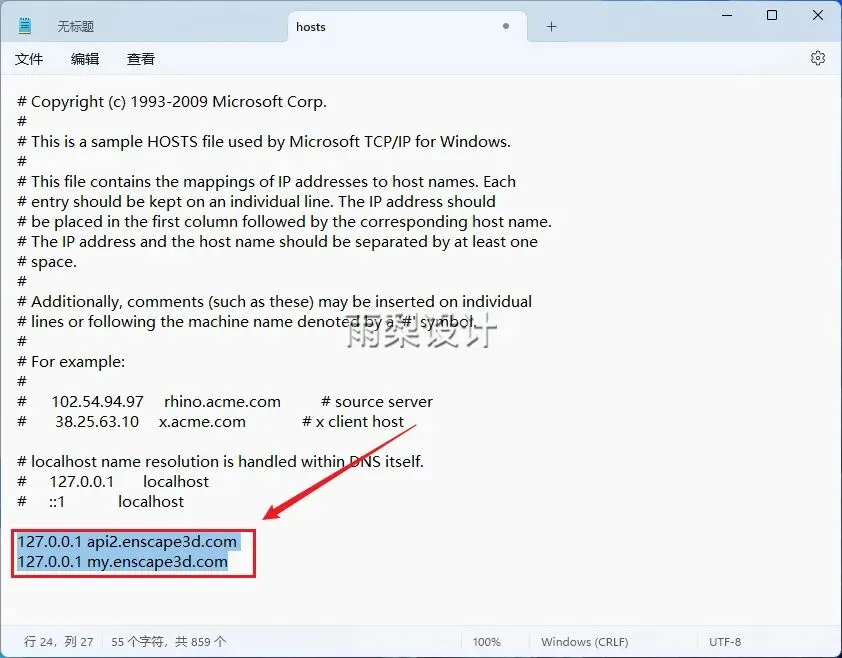Click the '# For example:' line
Image resolution: width=842 pixels, height=658 pixels.
click(x=71, y=361)
